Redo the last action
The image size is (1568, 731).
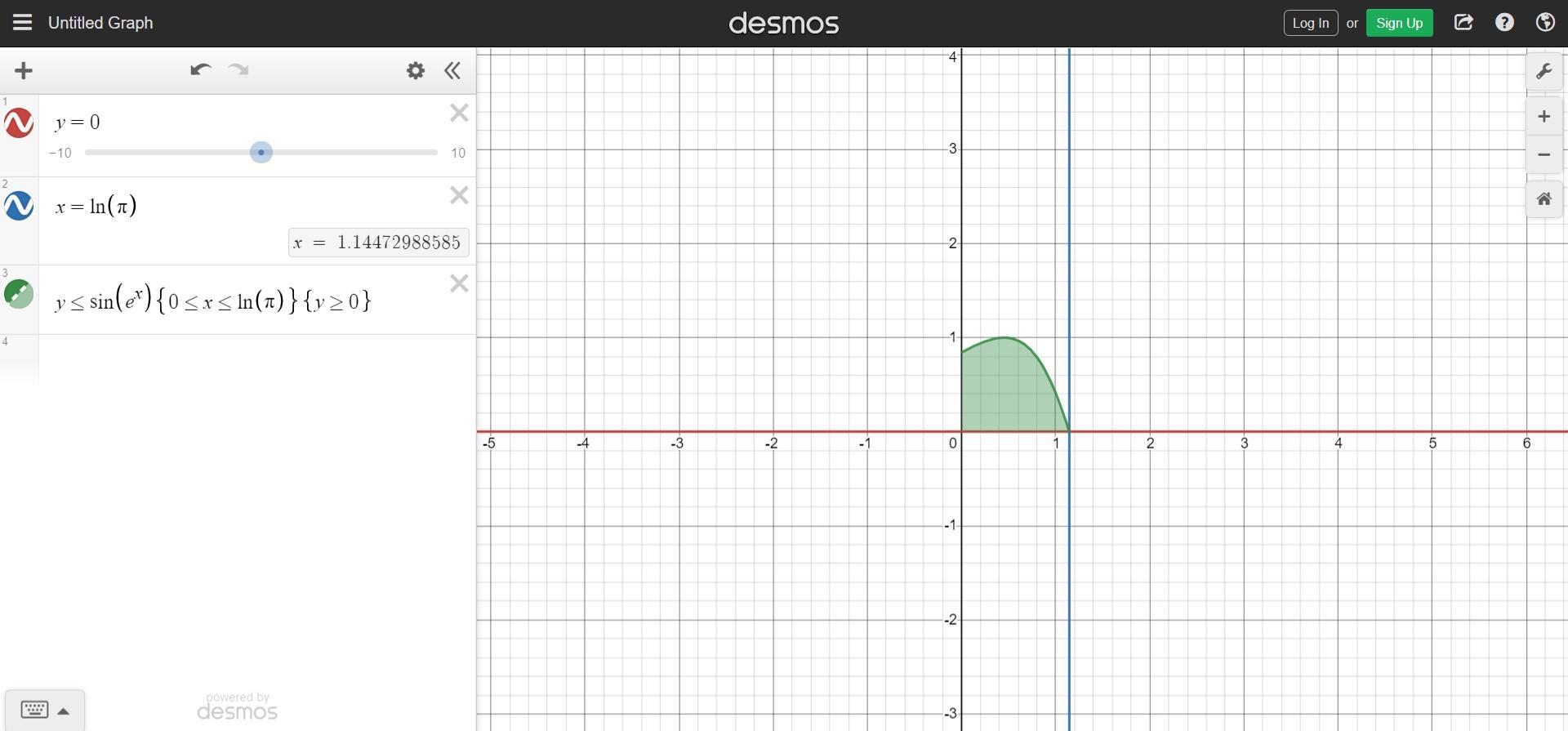(238, 70)
